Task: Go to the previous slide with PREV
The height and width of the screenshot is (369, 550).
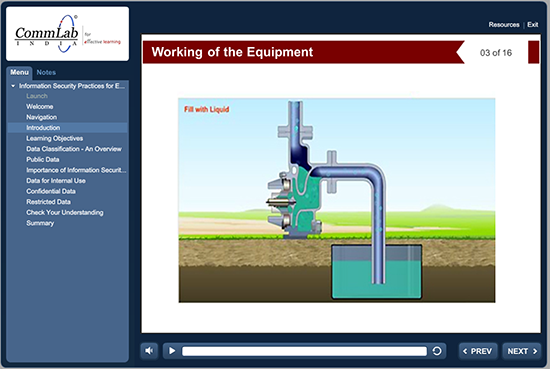Action: [x=478, y=351]
